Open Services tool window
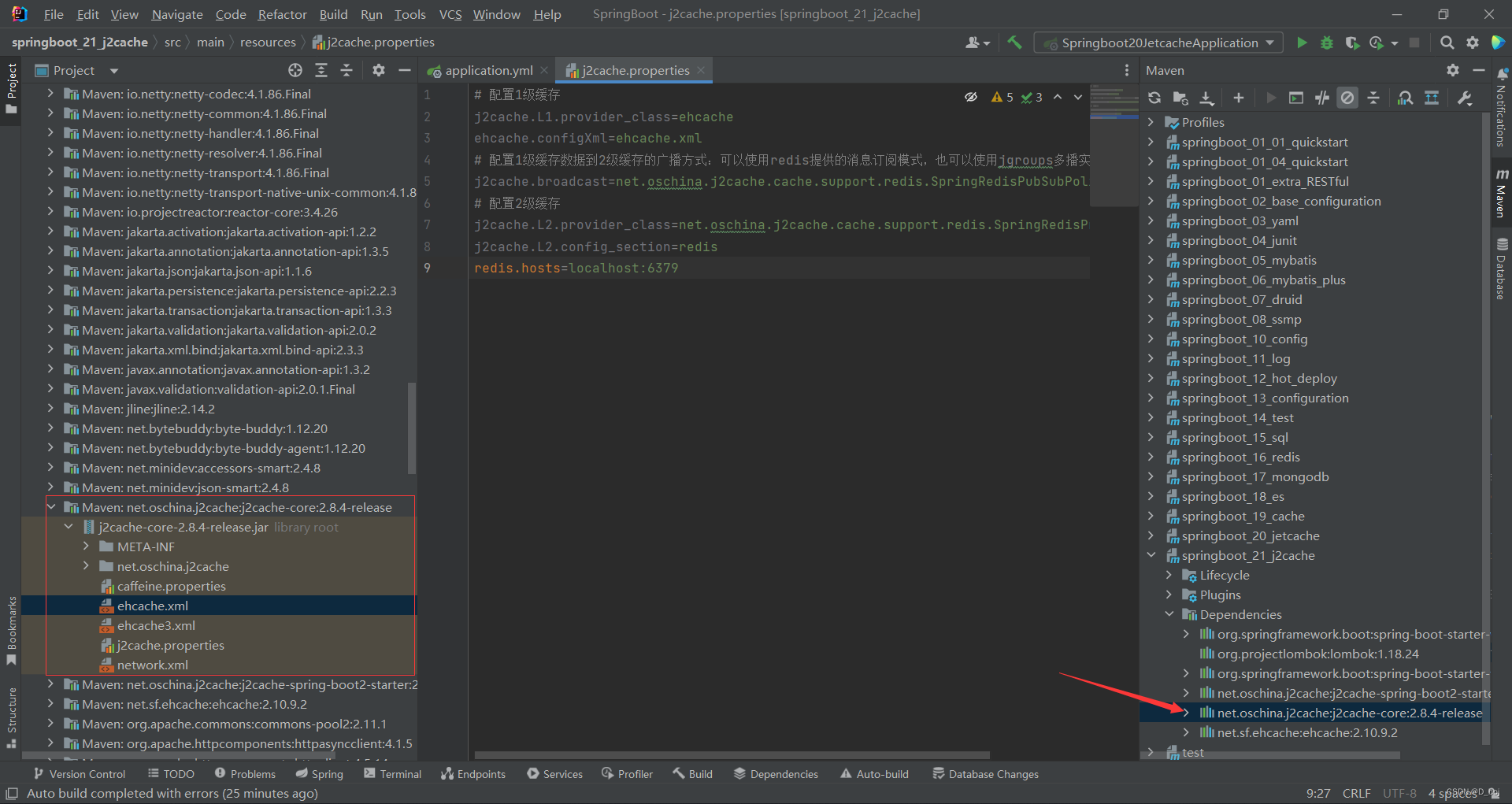The width and height of the screenshot is (1512, 804). coord(554,774)
